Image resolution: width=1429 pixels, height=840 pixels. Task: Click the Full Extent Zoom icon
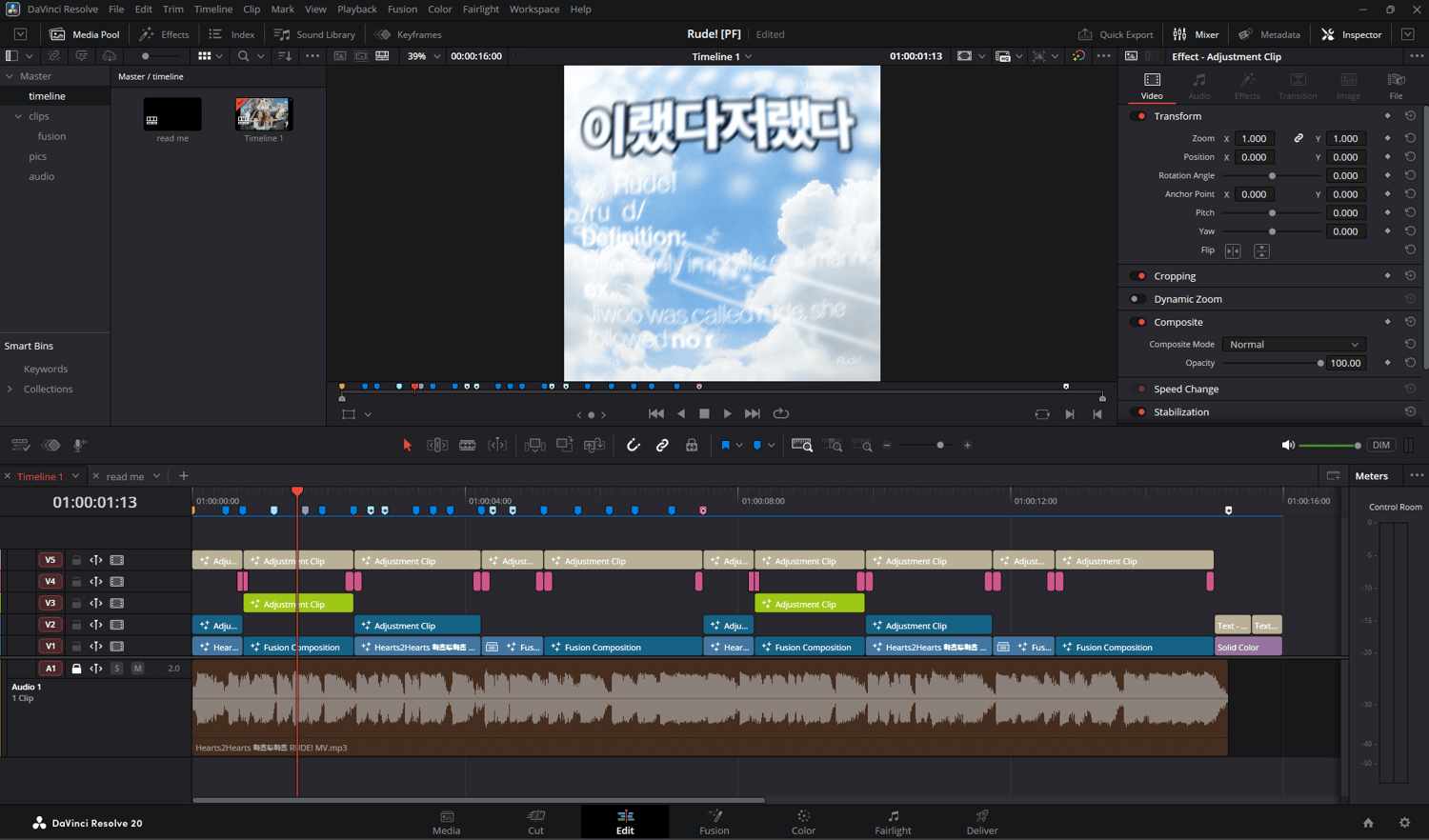pos(802,445)
